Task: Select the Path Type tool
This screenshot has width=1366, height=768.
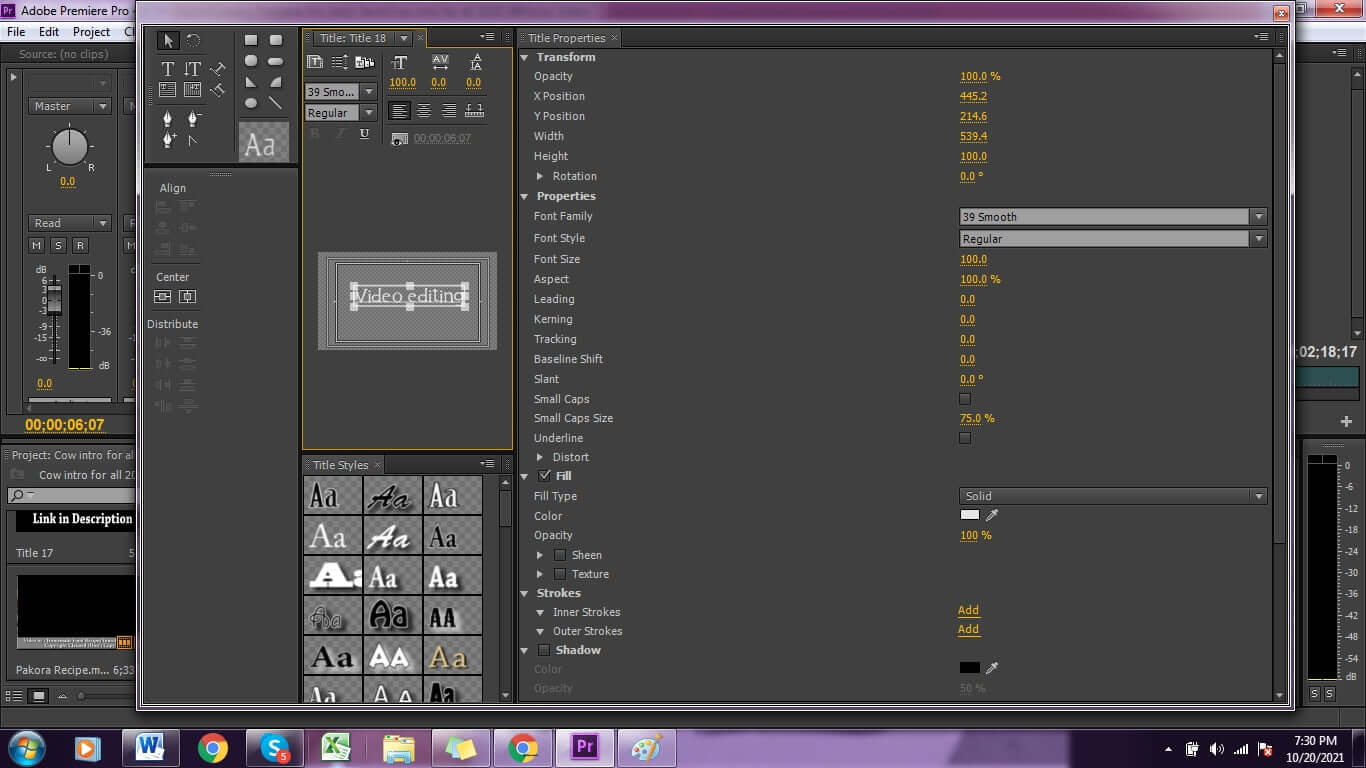Action: [x=218, y=69]
